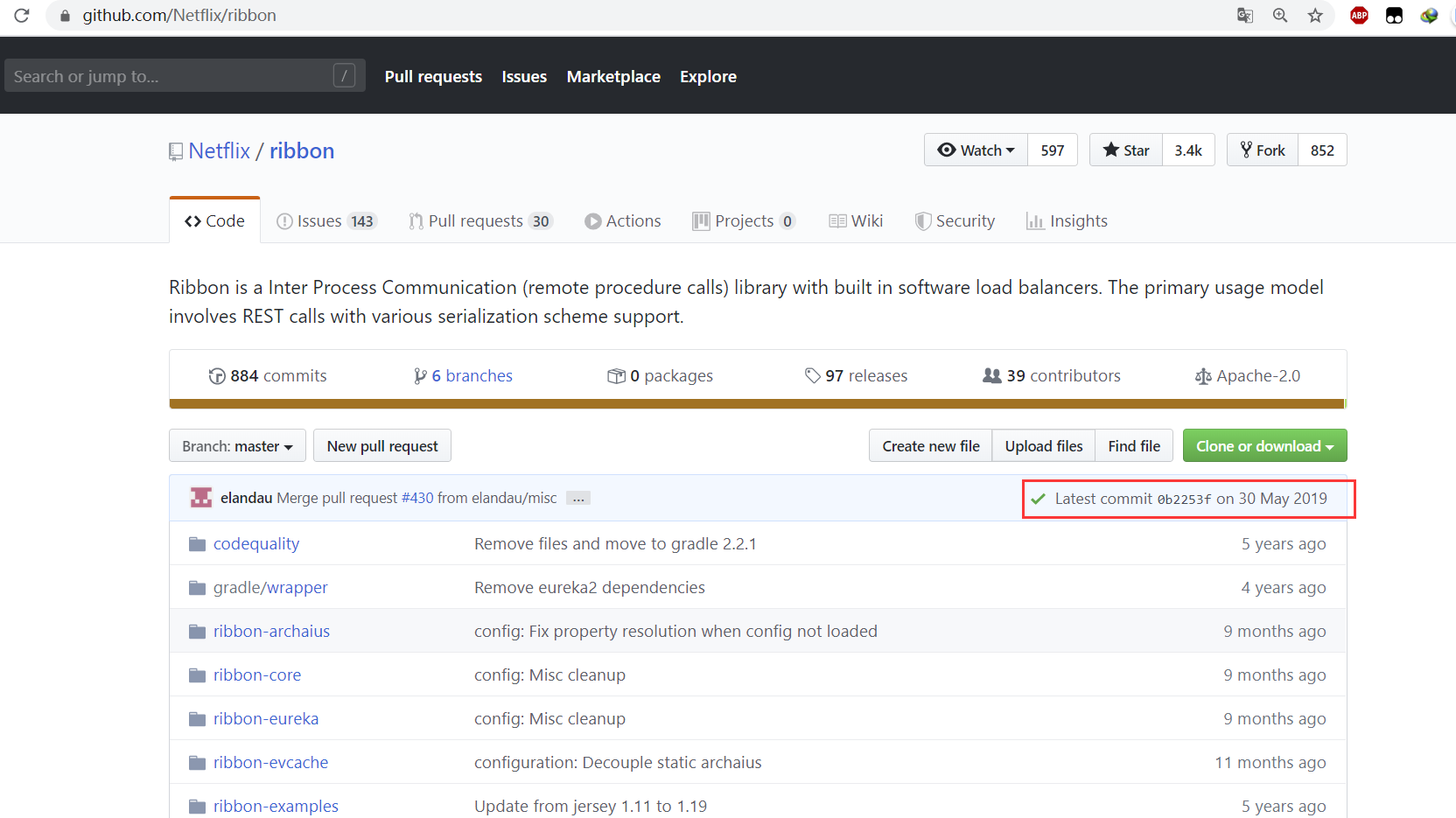The height and width of the screenshot is (818, 1456).
Task: Fork the ribbon repository
Action: pos(1263,150)
